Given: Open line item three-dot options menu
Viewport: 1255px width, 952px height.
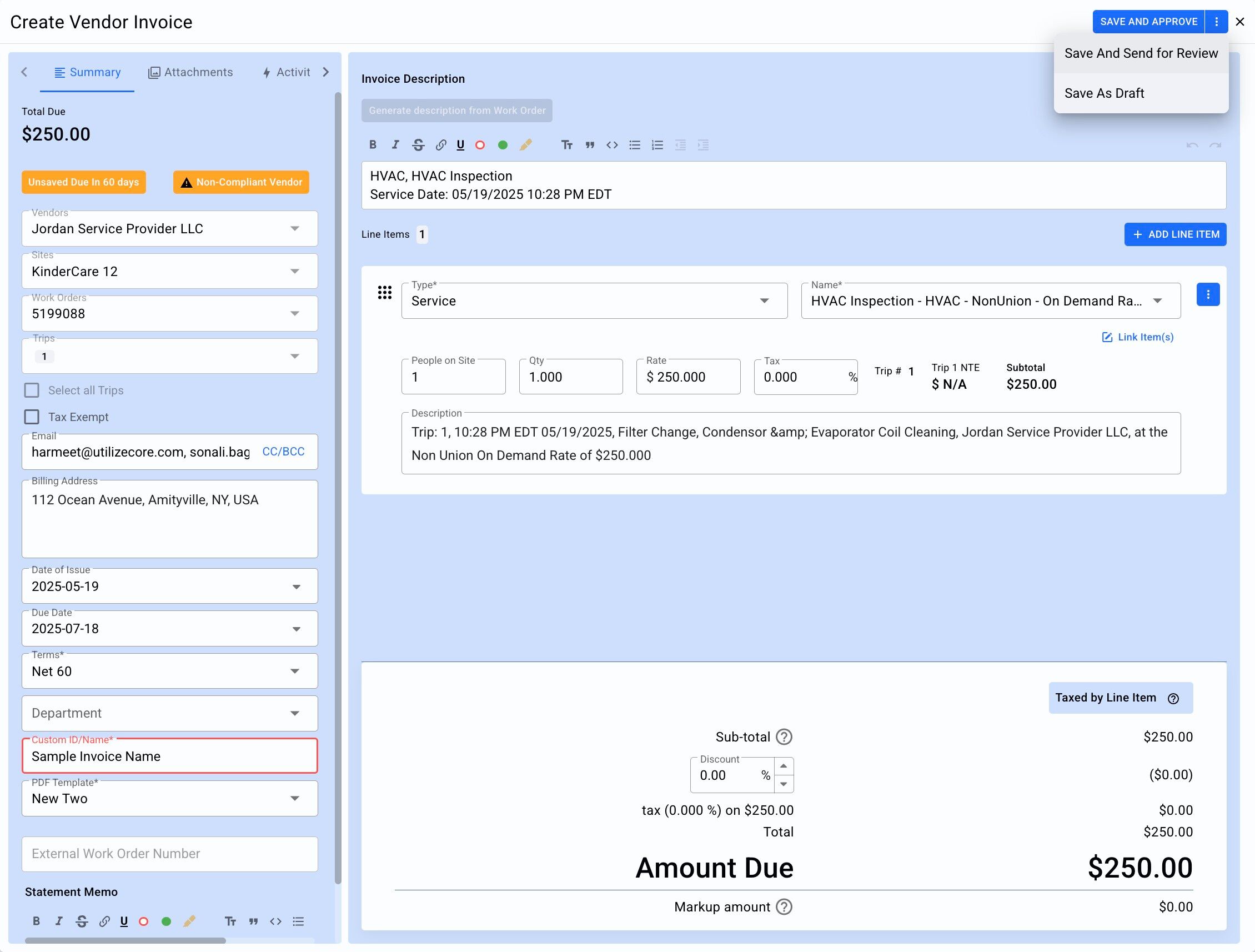Looking at the screenshot, I should 1207,294.
